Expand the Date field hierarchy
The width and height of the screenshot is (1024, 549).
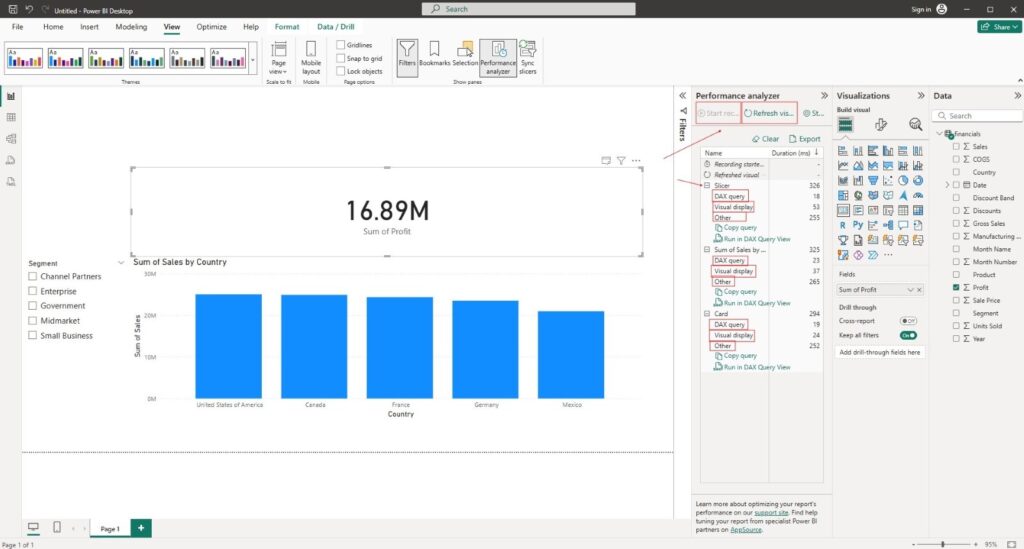pyautogui.click(x=946, y=185)
